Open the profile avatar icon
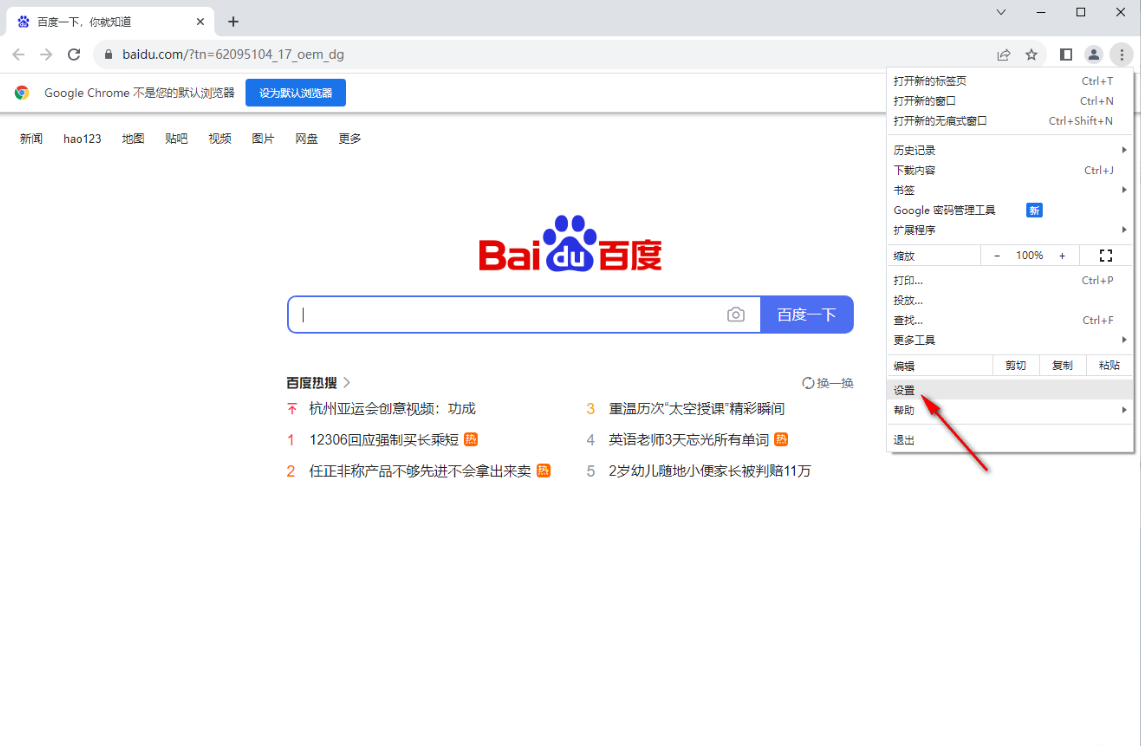The image size is (1141, 746). pos(1094,55)
